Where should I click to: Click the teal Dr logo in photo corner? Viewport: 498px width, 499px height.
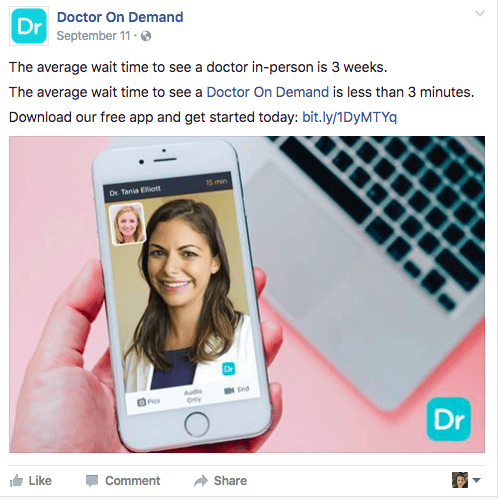pyautogui.click(x=449, y=419)
